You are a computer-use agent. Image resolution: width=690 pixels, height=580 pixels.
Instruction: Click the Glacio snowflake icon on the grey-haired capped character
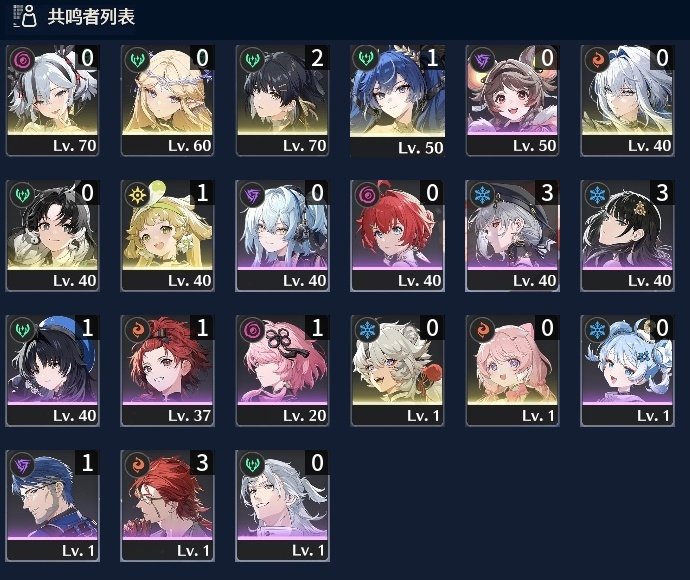tap(482, 194)
